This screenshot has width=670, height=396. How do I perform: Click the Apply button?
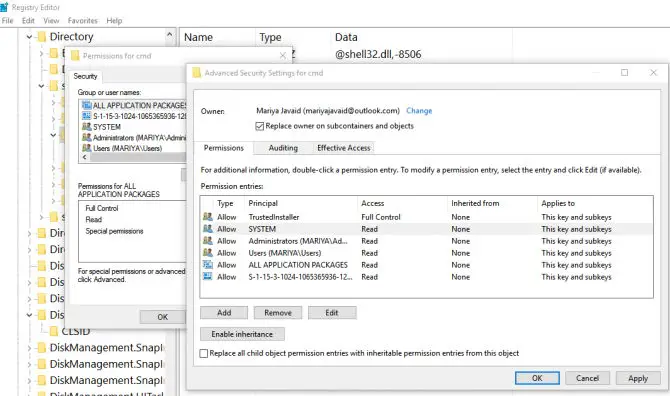638,378
